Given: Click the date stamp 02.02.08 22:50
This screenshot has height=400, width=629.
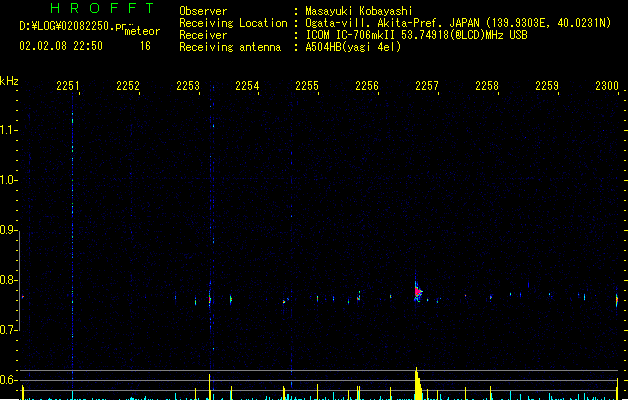Looking at the screenshot, I should click(61, 46).
